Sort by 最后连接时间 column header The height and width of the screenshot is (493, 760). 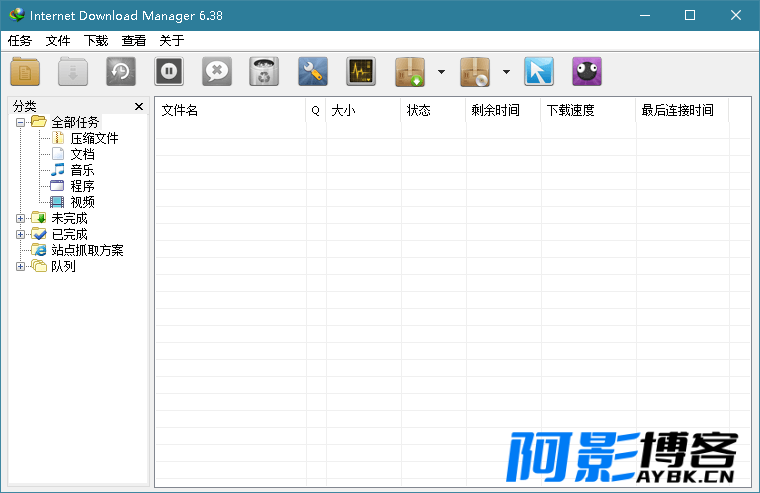[x=682, y=110]
